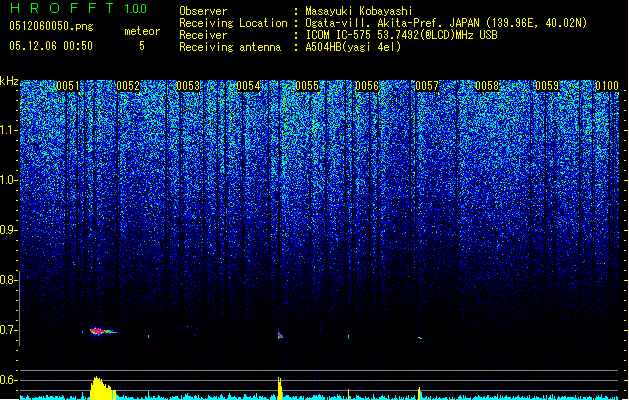Click the 0058 time marker
Screen dimensions: 629x400
coord(487,86)
